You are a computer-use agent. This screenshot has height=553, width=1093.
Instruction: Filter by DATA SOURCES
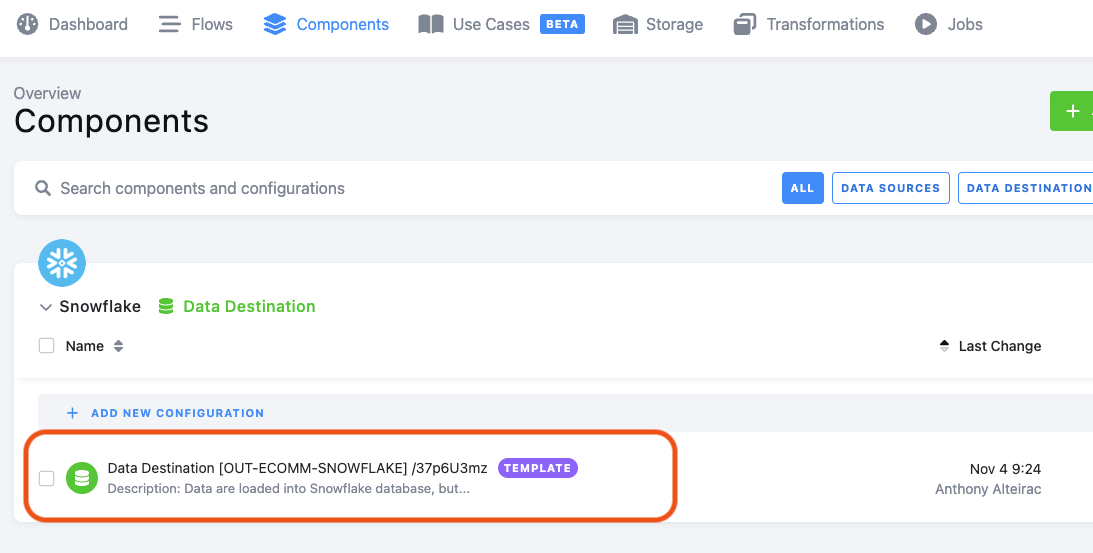coord(890,188)
